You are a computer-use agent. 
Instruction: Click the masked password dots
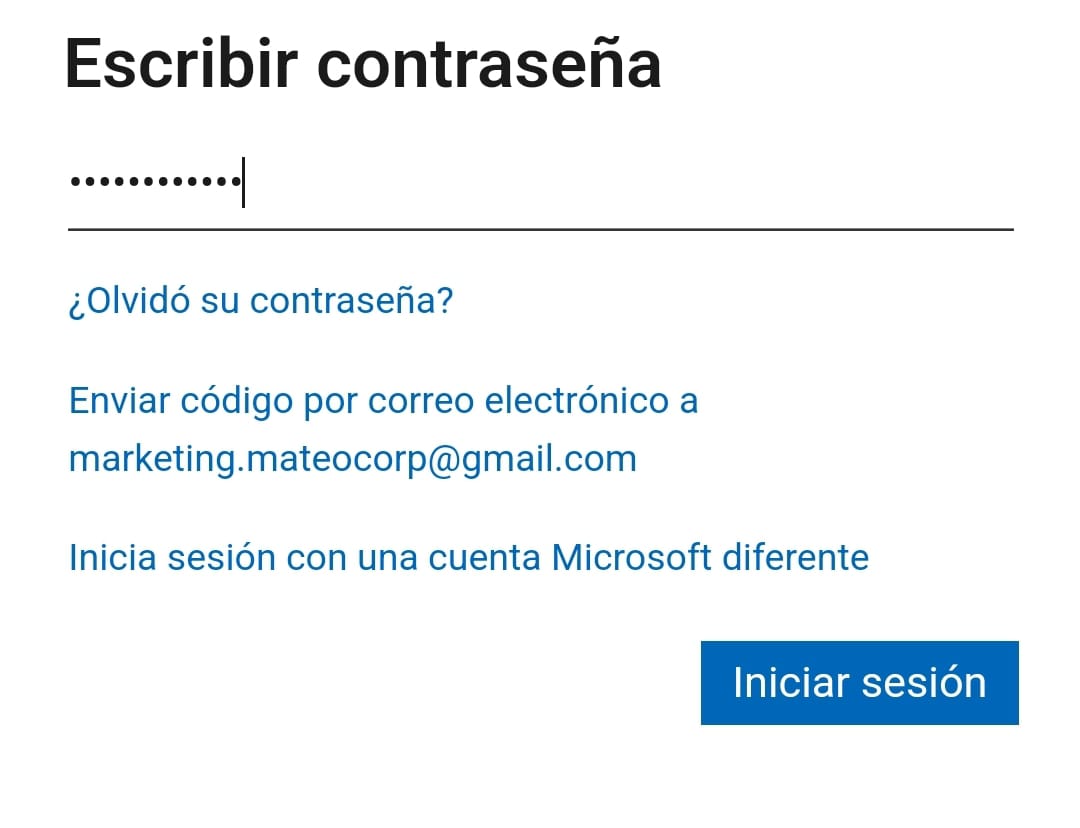point(156,182)
